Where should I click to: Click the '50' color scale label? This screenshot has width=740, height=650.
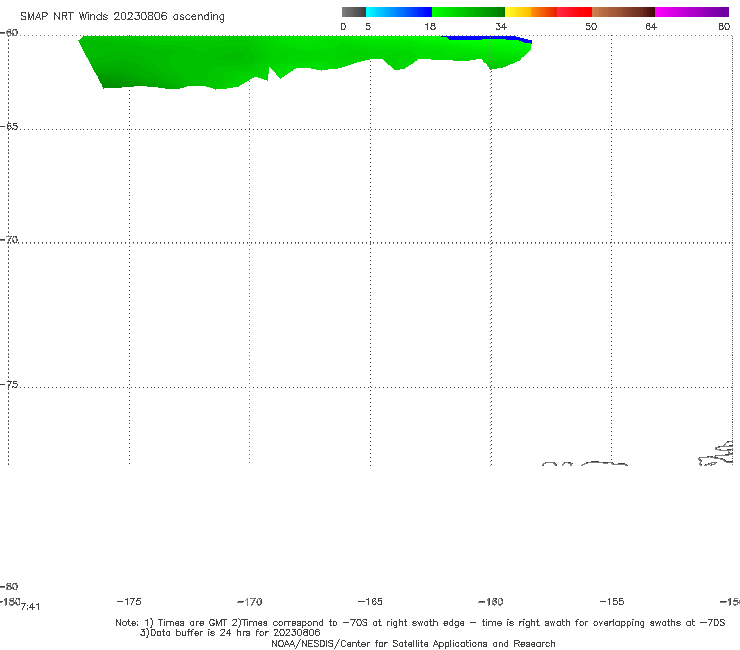[x=591, y=26]
